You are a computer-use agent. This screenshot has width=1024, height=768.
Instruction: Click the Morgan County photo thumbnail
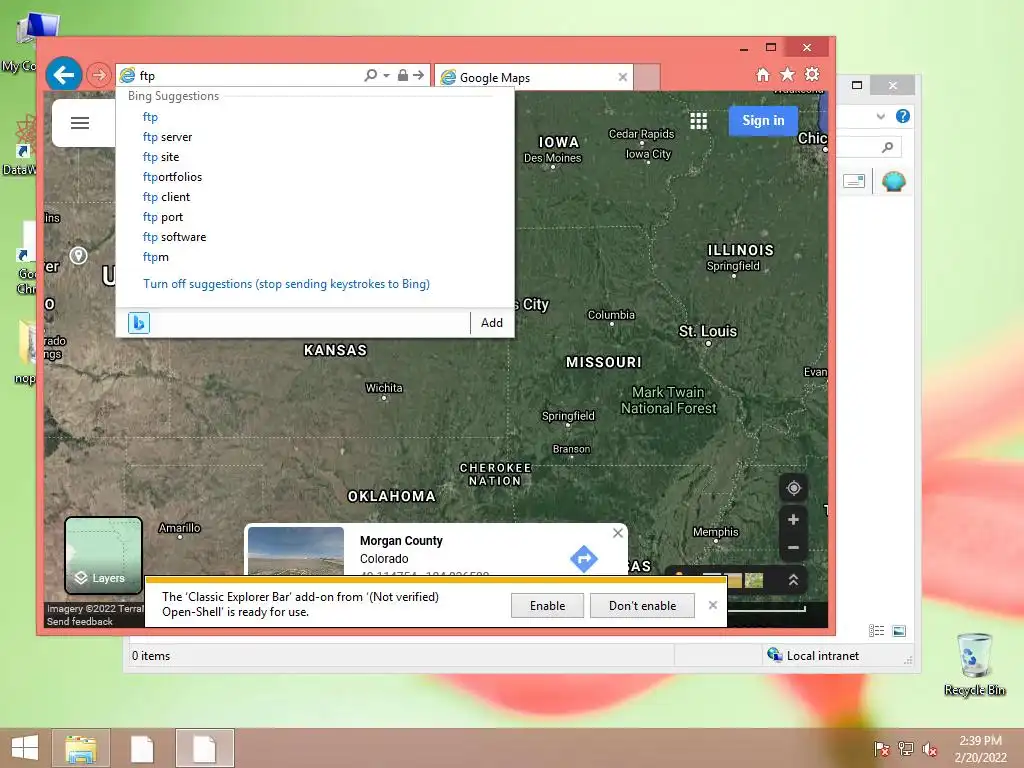coord(296,551)
